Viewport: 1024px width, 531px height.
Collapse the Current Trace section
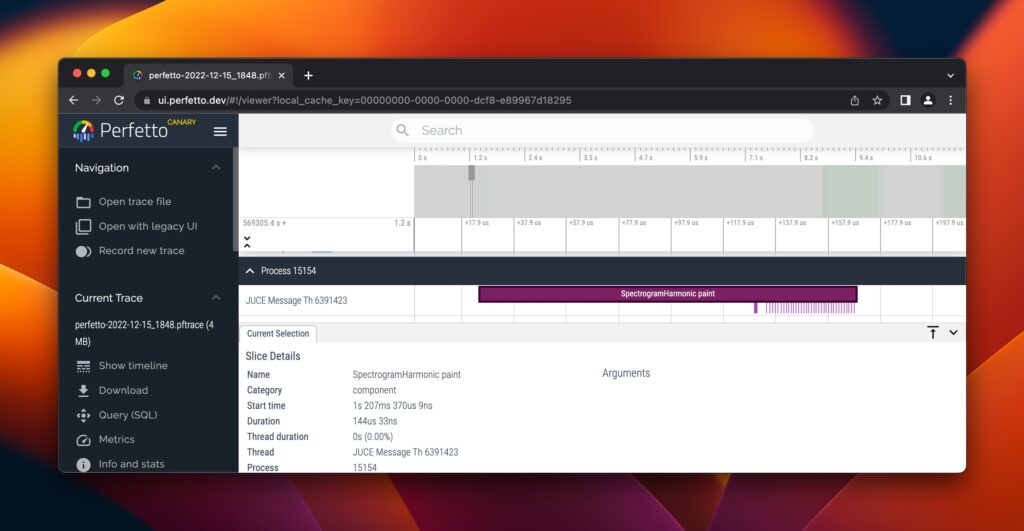(216, 298)
